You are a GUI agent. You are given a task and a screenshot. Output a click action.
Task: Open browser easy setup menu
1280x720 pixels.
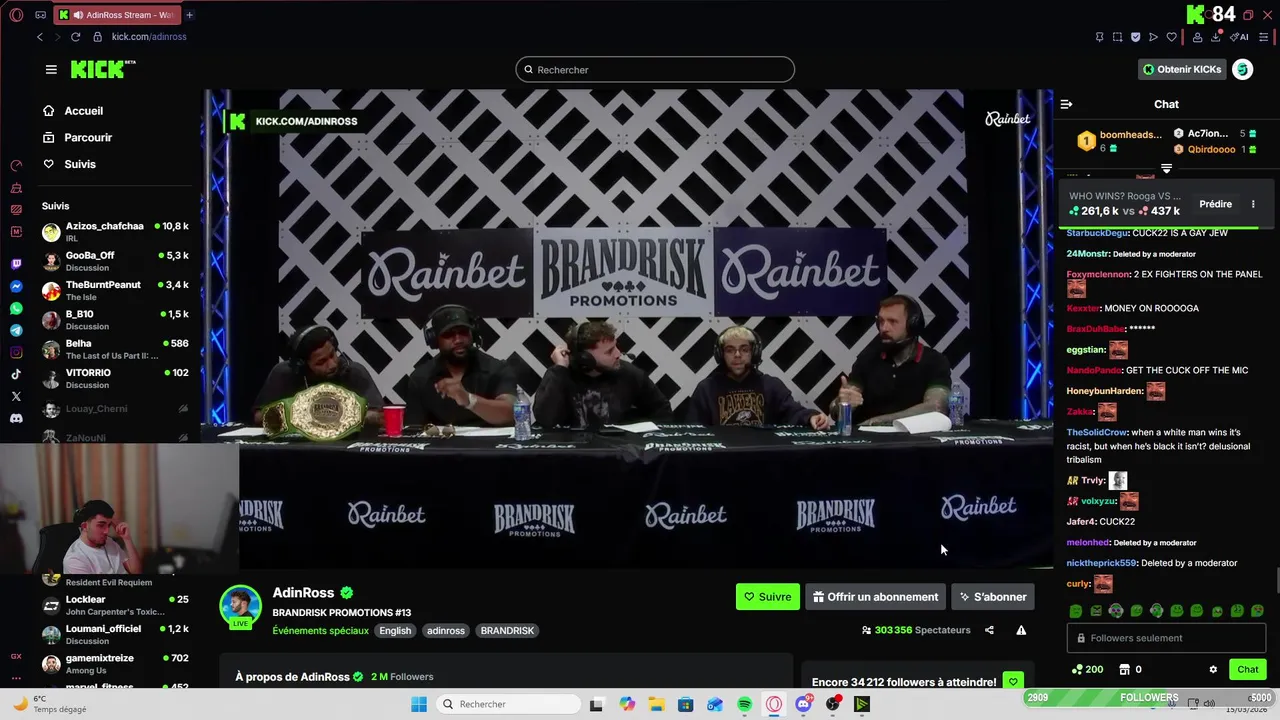point(1263,37)
